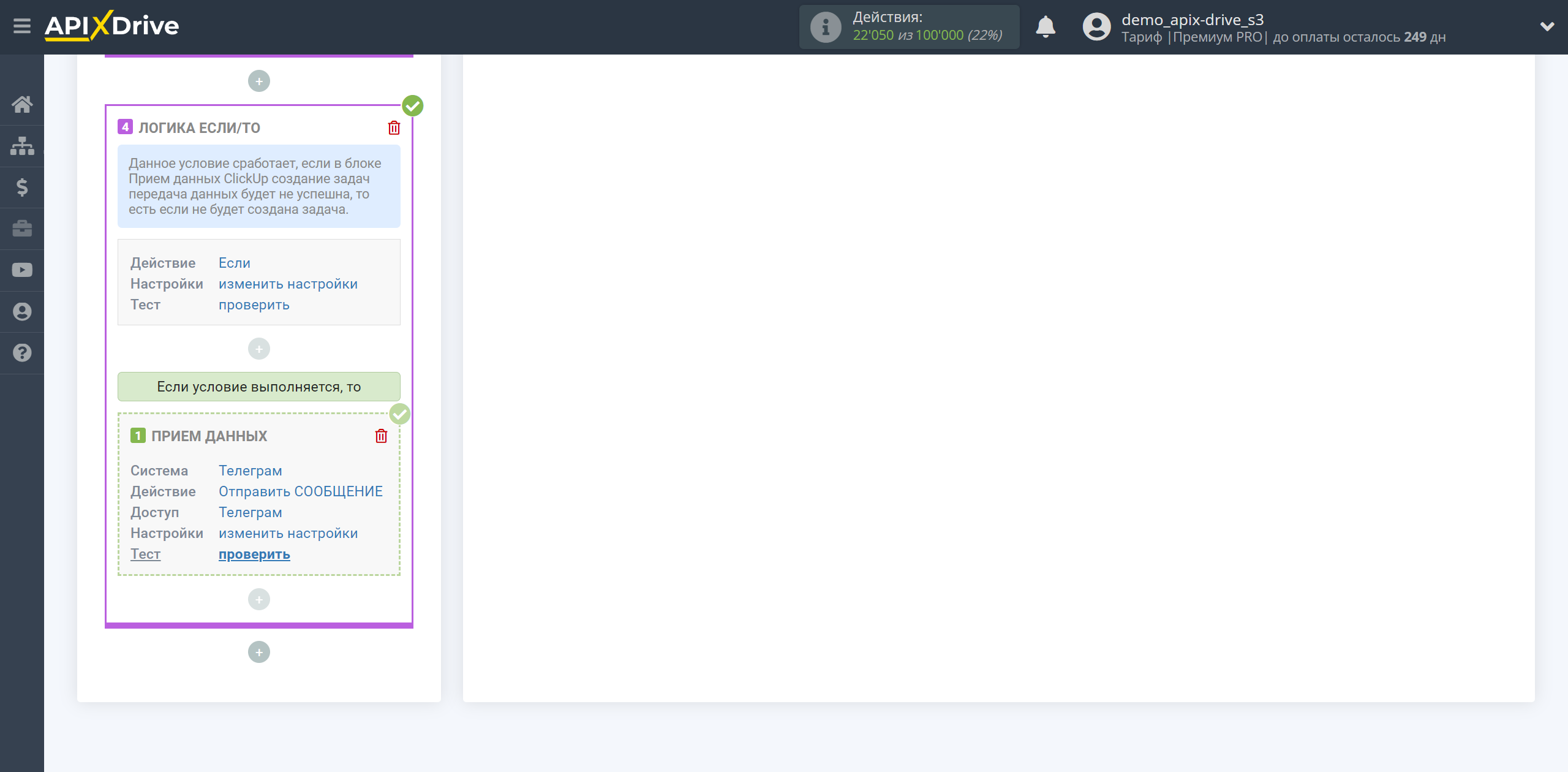1568x772 pixels.
Task: Open the hamburger menu
Action: click(x=22, y=26)
